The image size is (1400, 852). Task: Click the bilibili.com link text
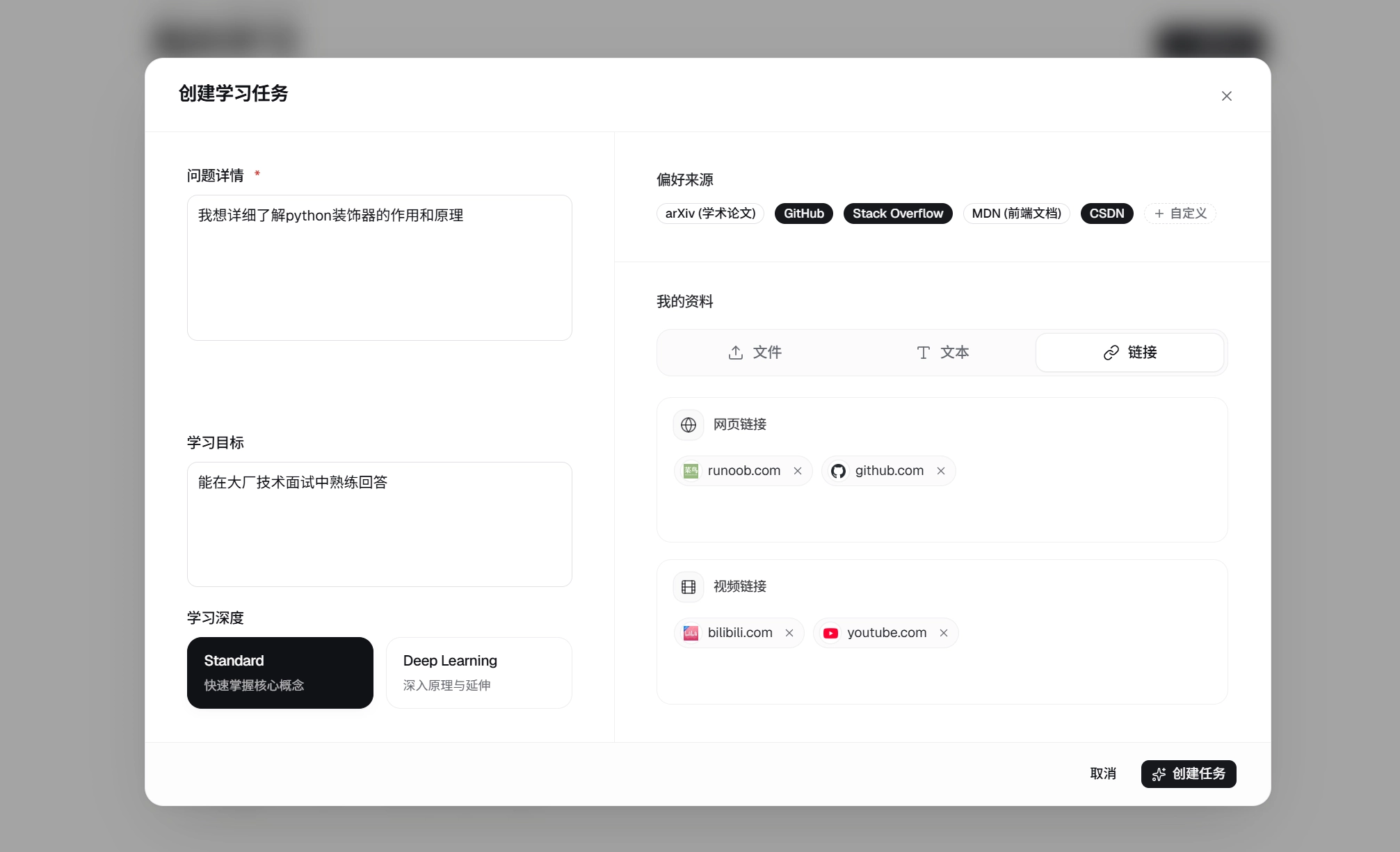tap(740, 633)
